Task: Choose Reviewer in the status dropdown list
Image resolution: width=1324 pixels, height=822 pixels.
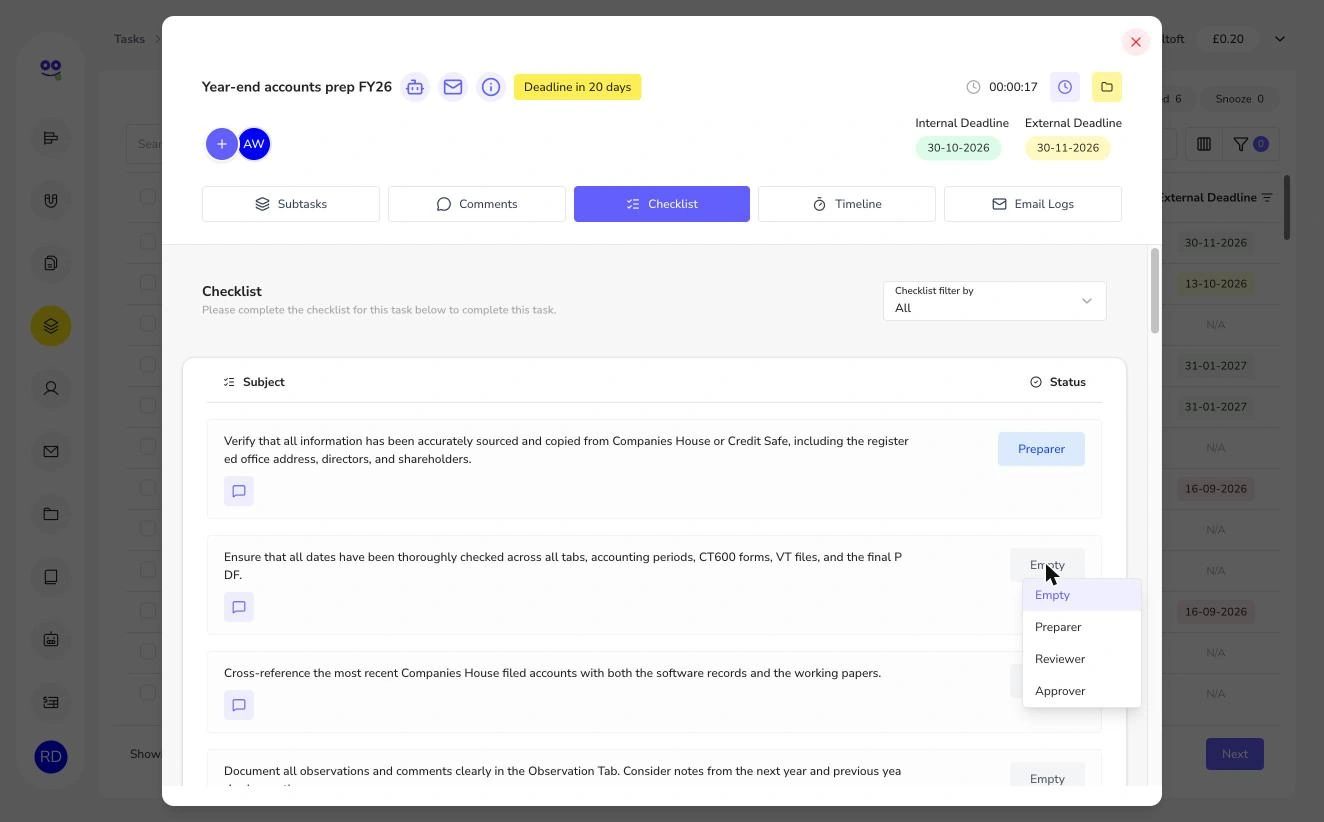Action: (1082, 659)
